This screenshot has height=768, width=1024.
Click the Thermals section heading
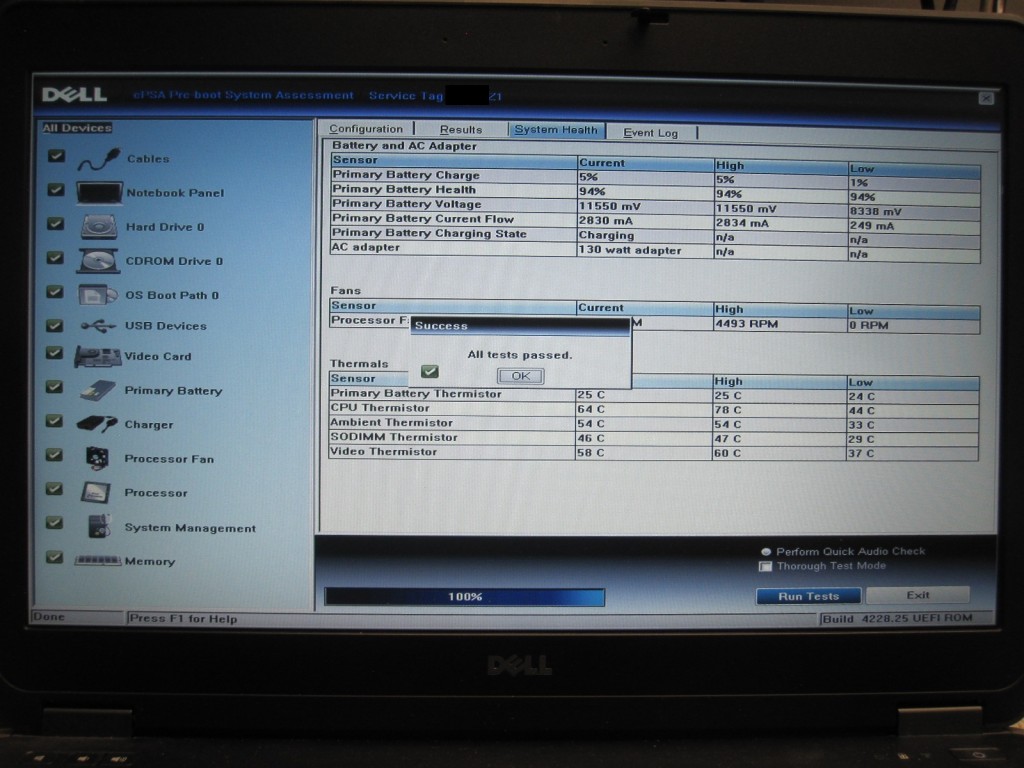pos(359,364)
